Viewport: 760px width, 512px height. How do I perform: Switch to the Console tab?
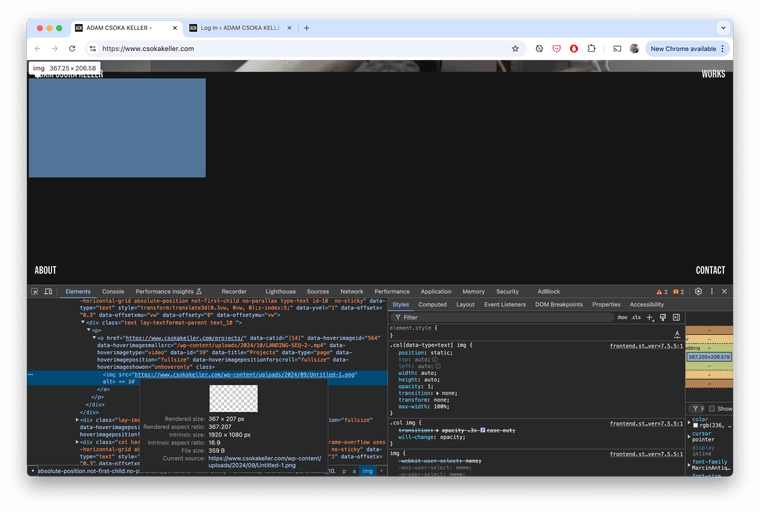[x=113, y=291]
